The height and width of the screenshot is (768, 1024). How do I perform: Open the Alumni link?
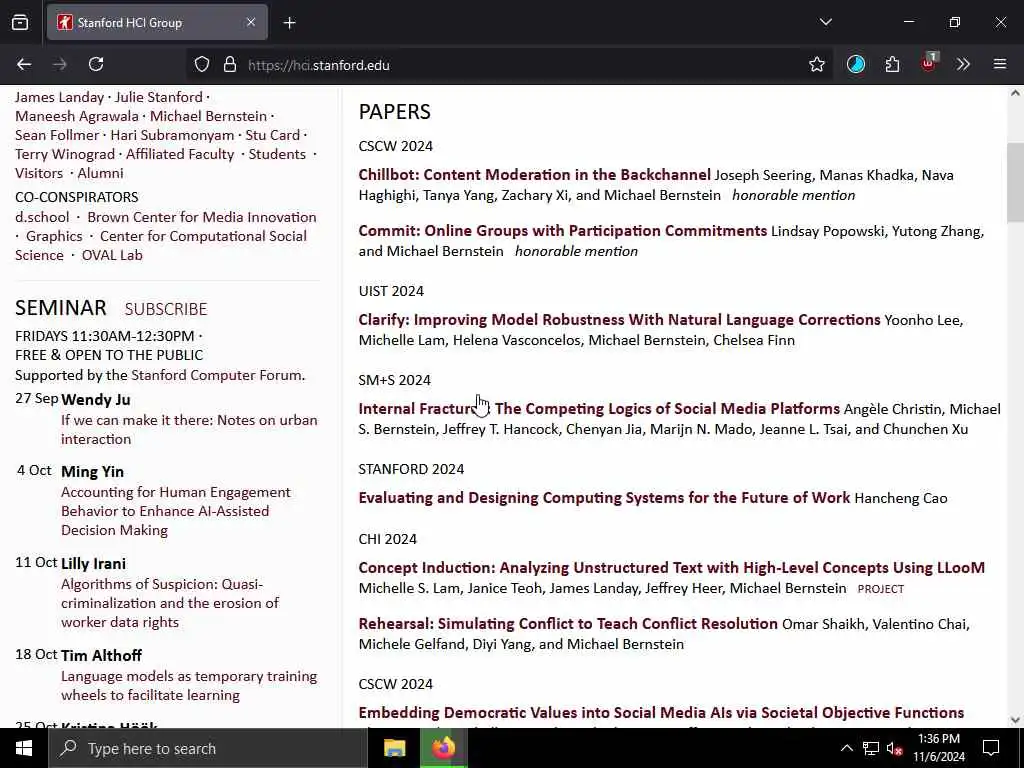coord(101,173)
